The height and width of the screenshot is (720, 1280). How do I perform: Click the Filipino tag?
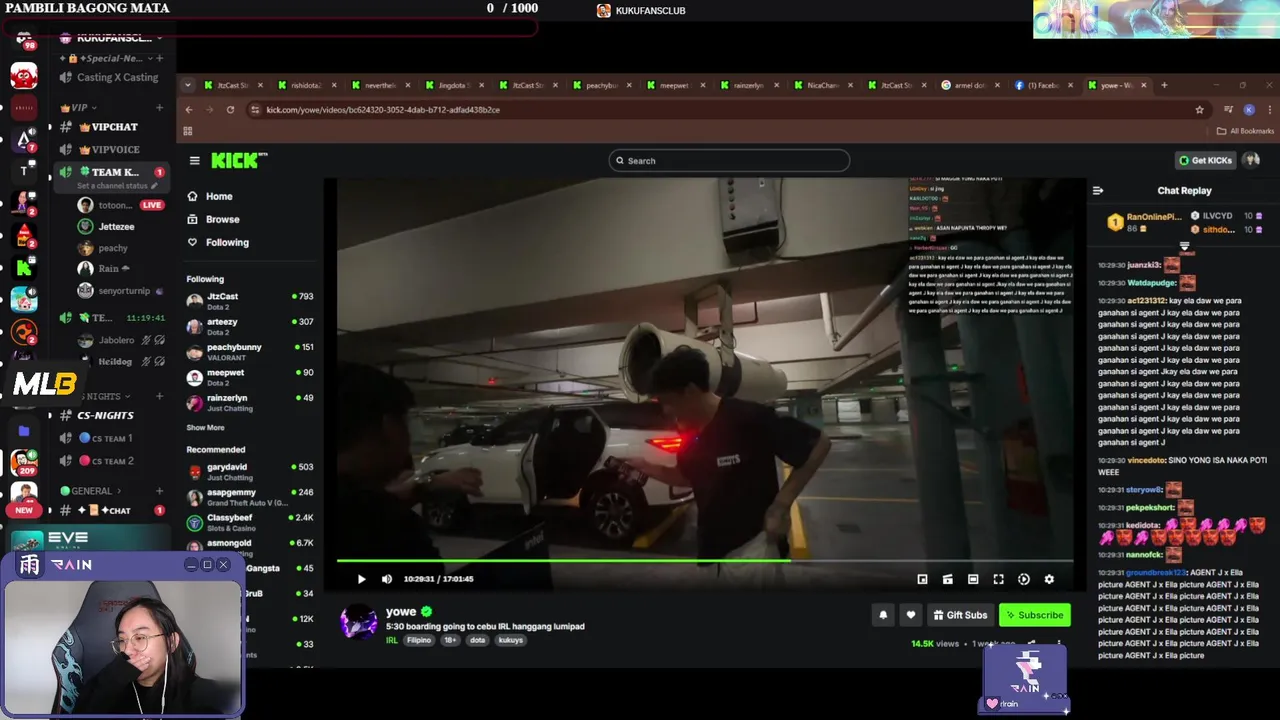419,640
